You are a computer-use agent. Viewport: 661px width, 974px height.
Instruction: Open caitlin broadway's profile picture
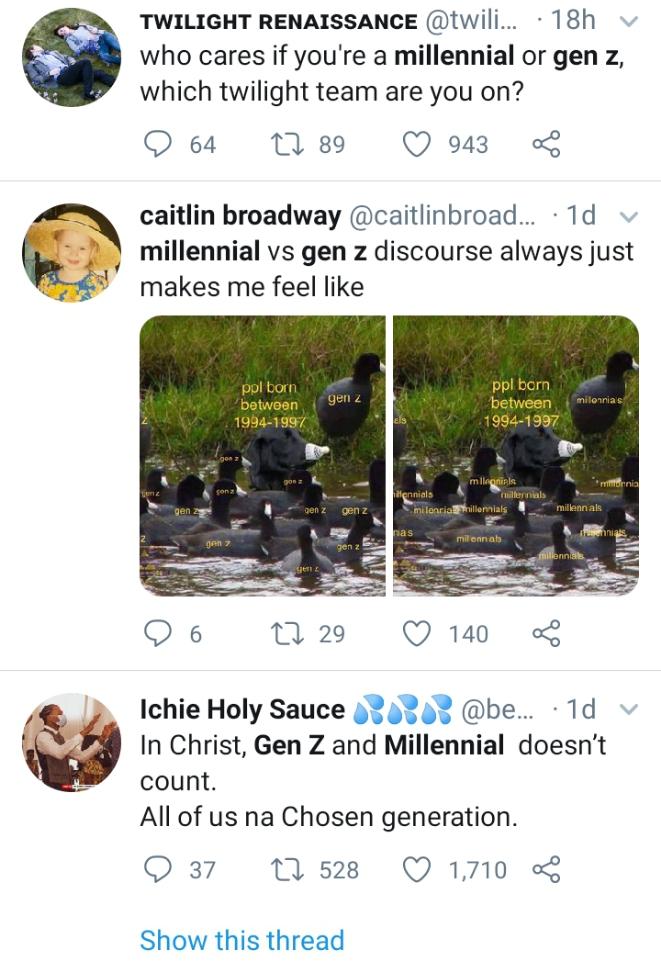coord(71,254)
